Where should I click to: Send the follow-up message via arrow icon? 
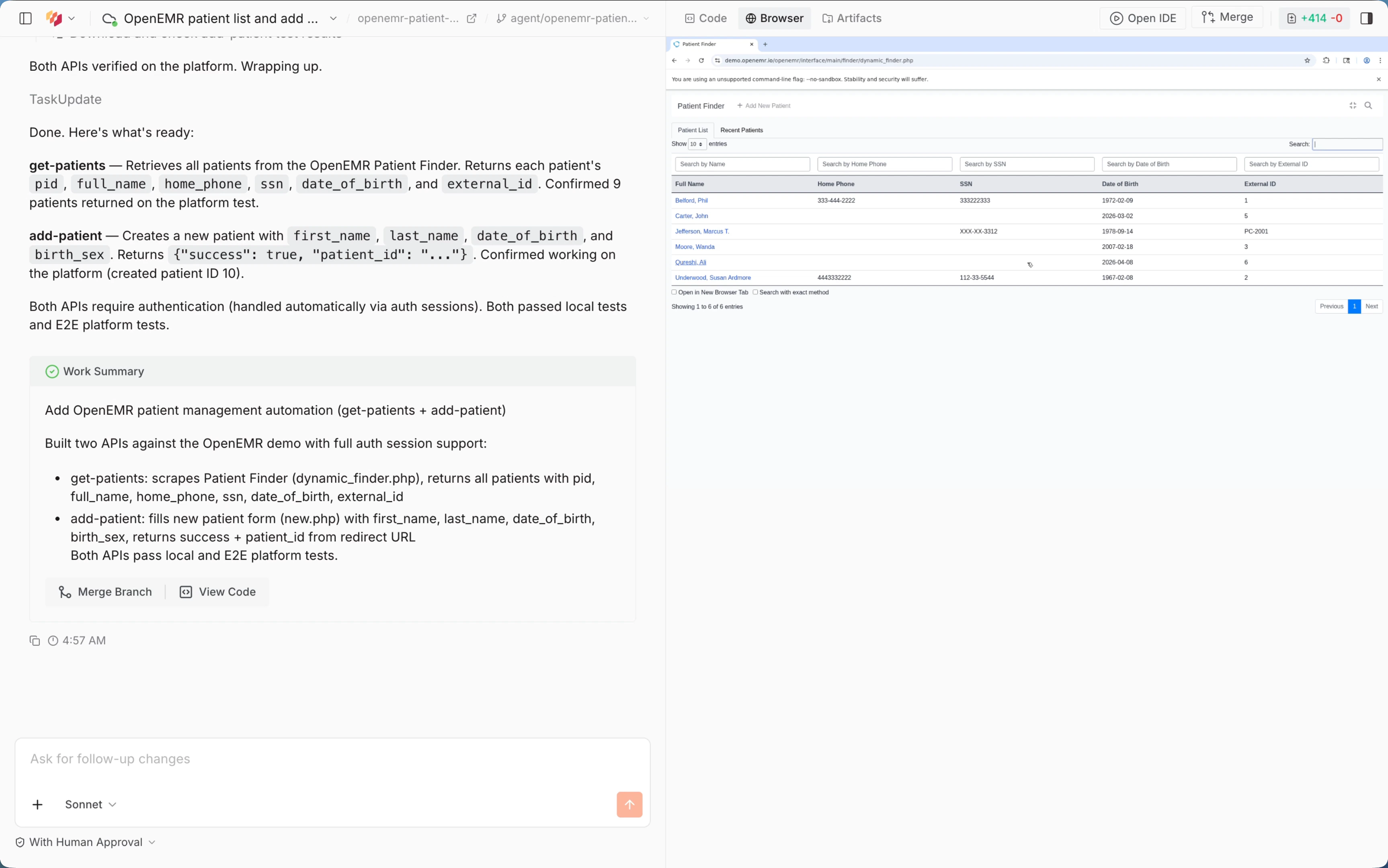[629, 804]
